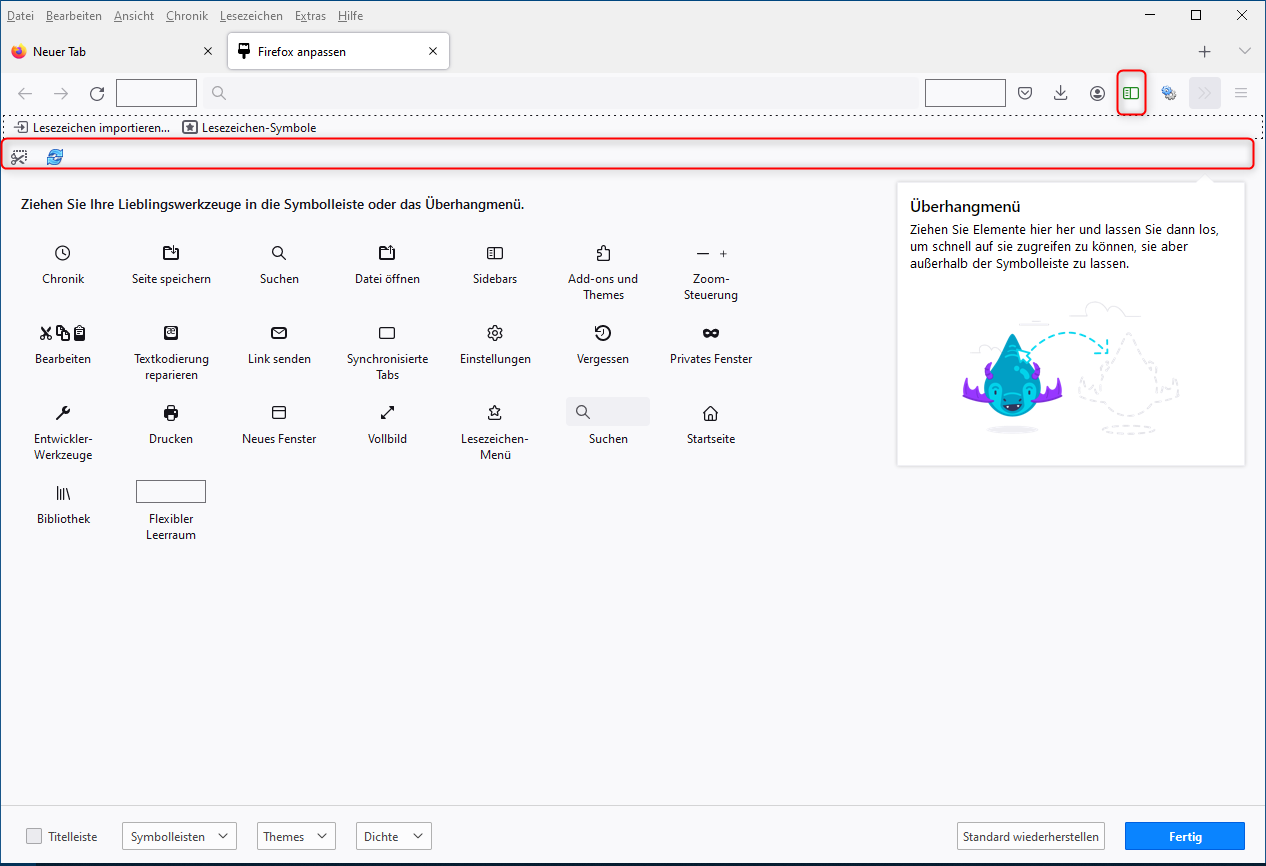The image size is (1266, 866).
Task: Select the Drucken printer icon
Action: (x=171, y=413)
